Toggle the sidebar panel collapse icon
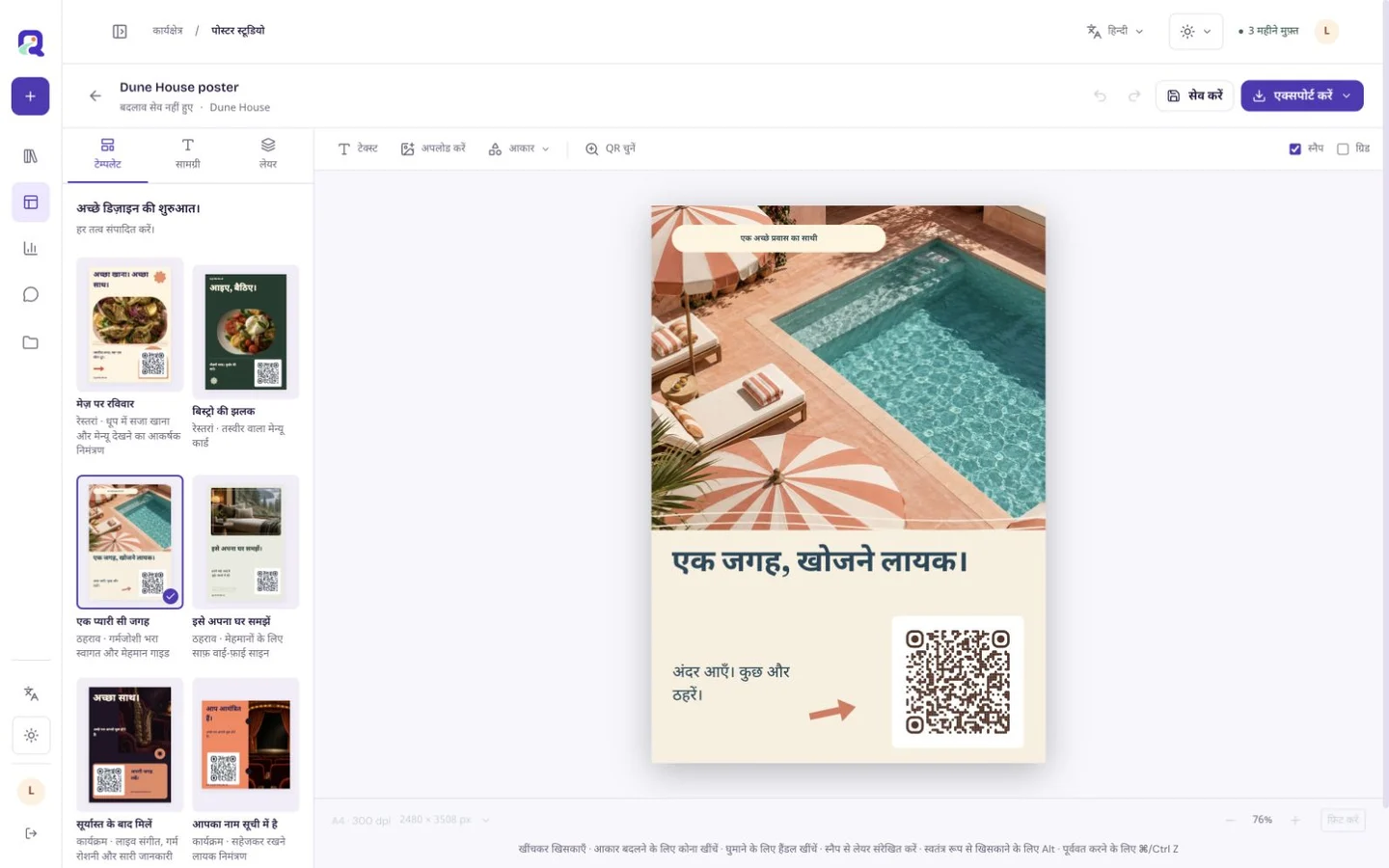 [x=120, y=31]
